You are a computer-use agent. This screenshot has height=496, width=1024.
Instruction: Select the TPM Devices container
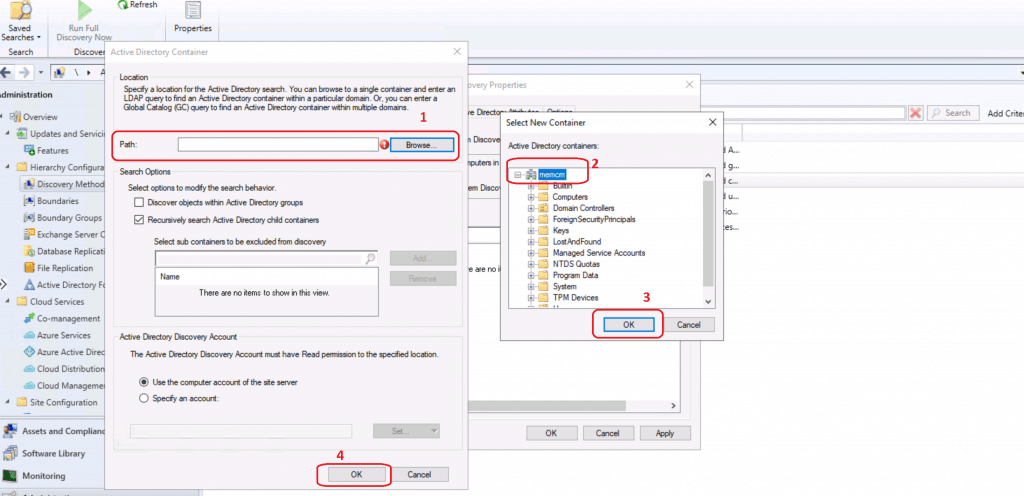575,298
